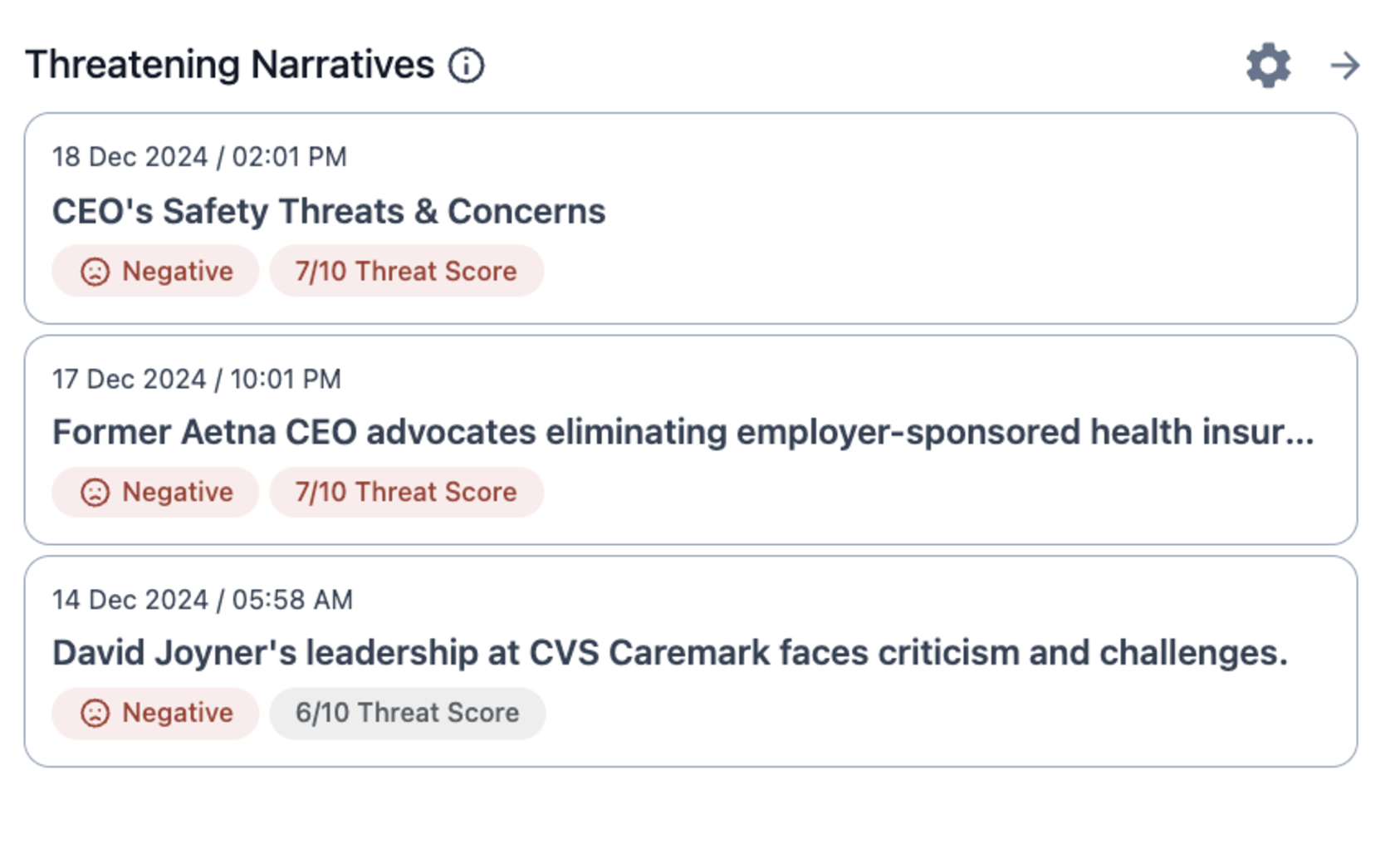
Task: Click the Negative label on David Joyner card
Action: pyautogui.click(x=177, y=714)
